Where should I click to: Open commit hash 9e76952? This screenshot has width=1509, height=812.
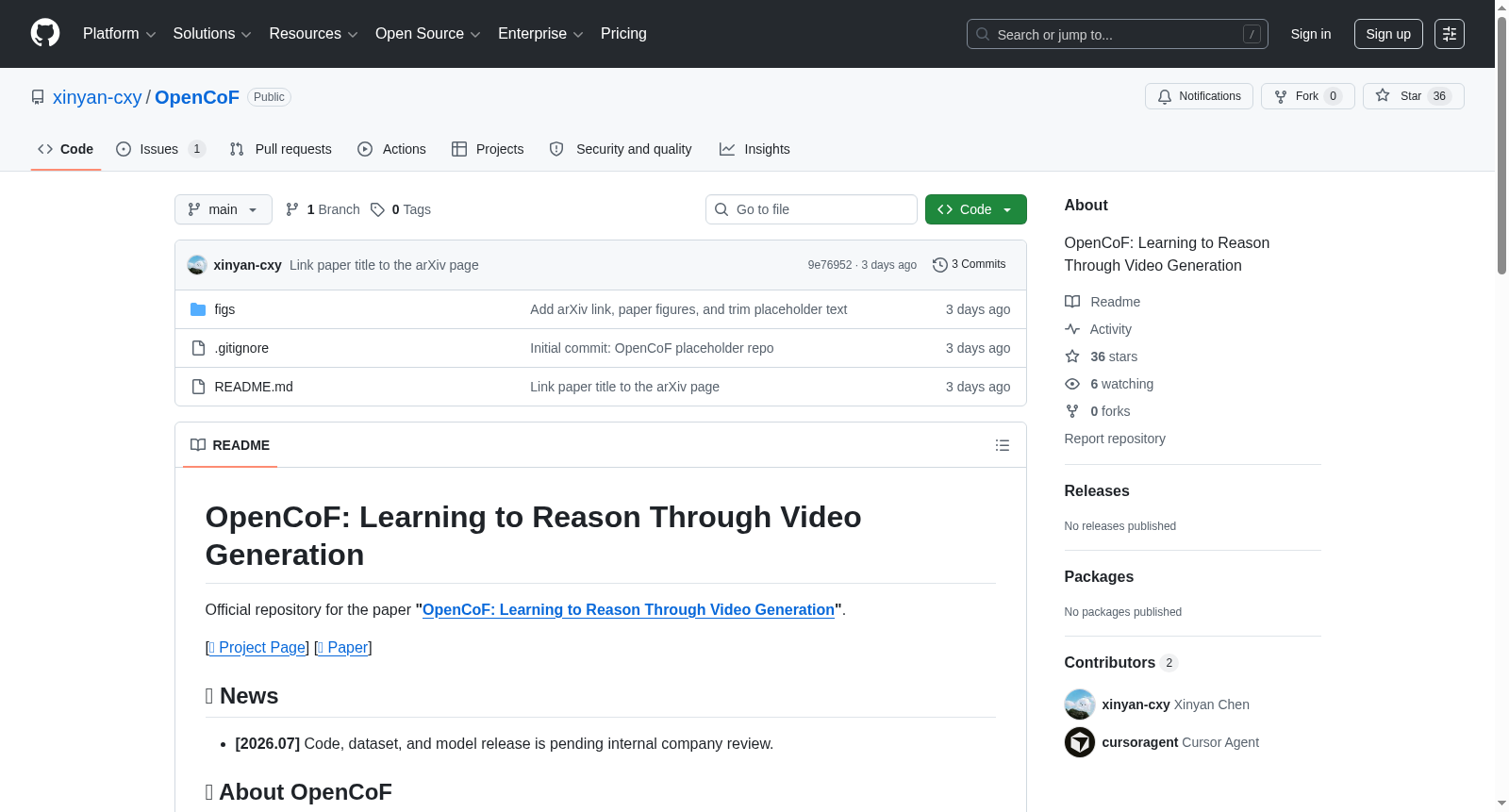[830, 265]
